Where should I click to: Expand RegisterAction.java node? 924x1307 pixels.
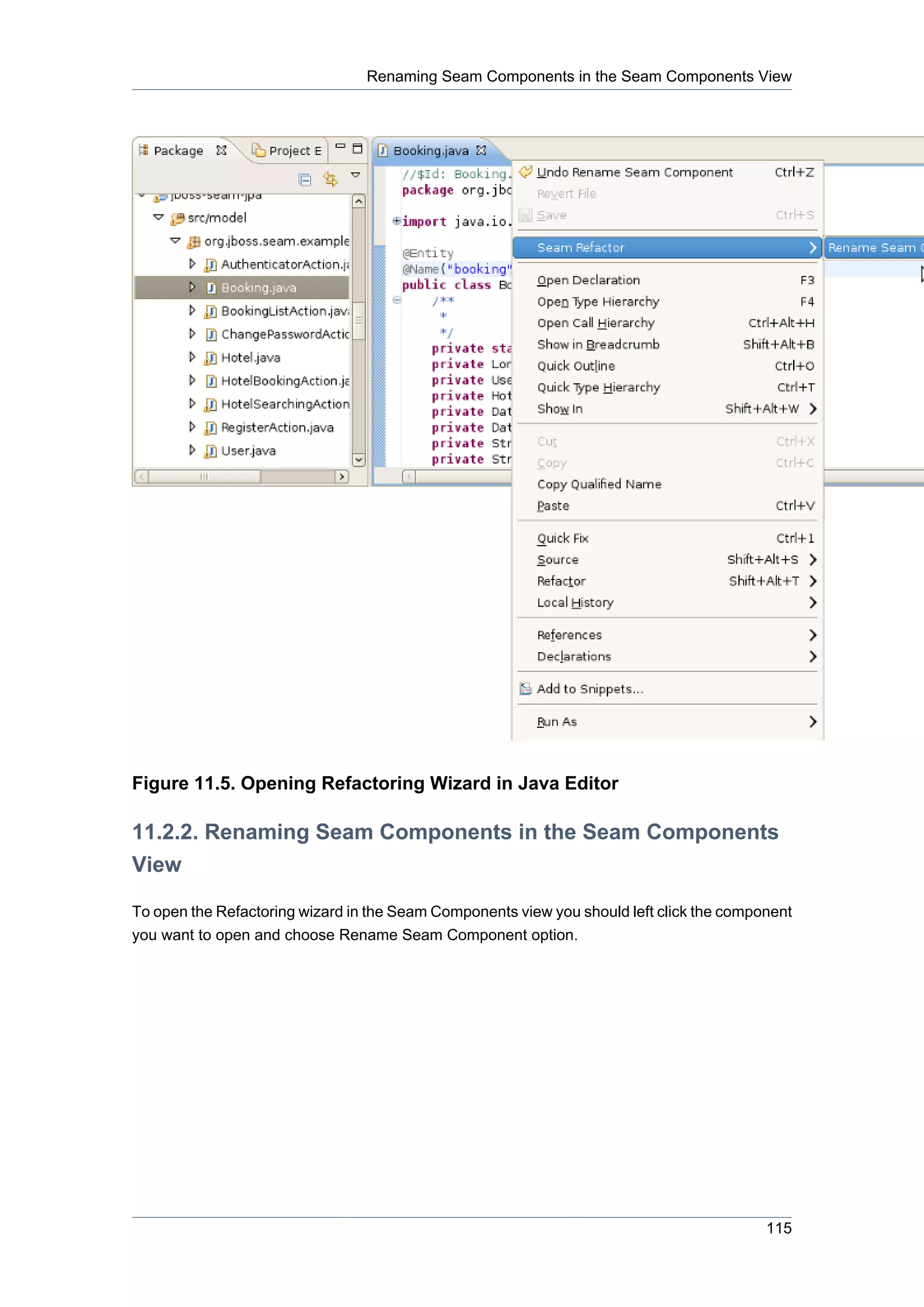(192, 427)
